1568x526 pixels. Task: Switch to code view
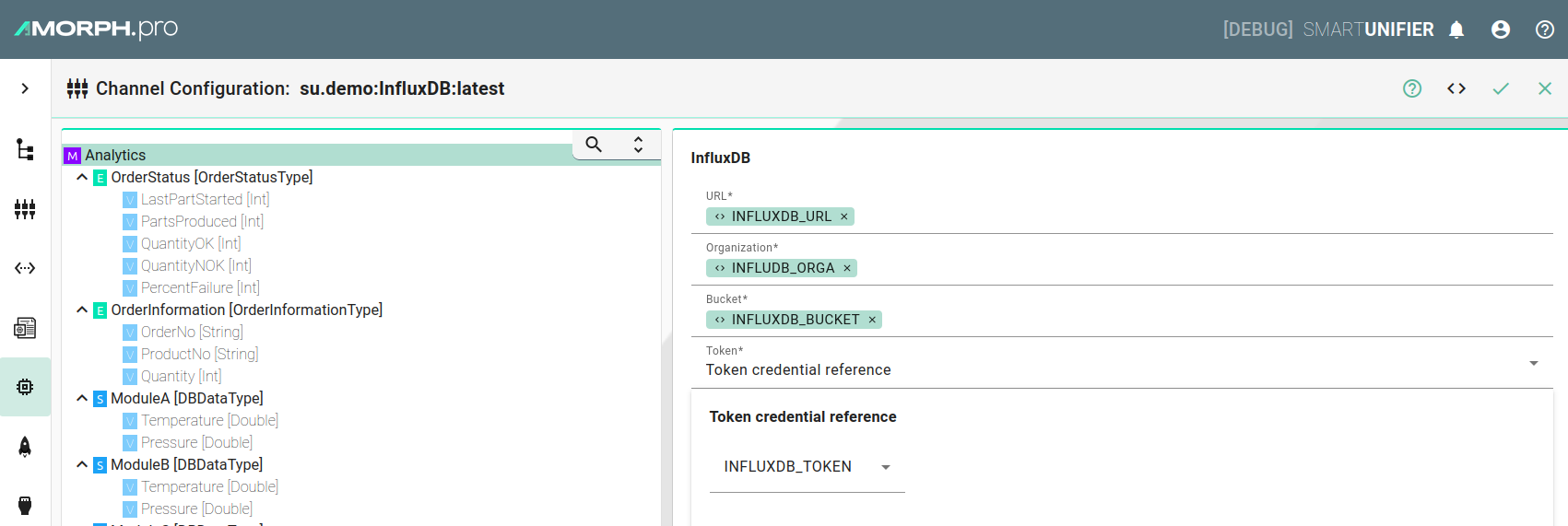coord(1456,88)
